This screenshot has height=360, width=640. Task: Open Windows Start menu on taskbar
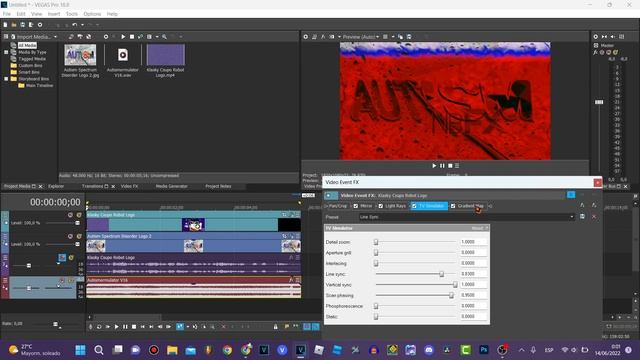tap(80, 350)
